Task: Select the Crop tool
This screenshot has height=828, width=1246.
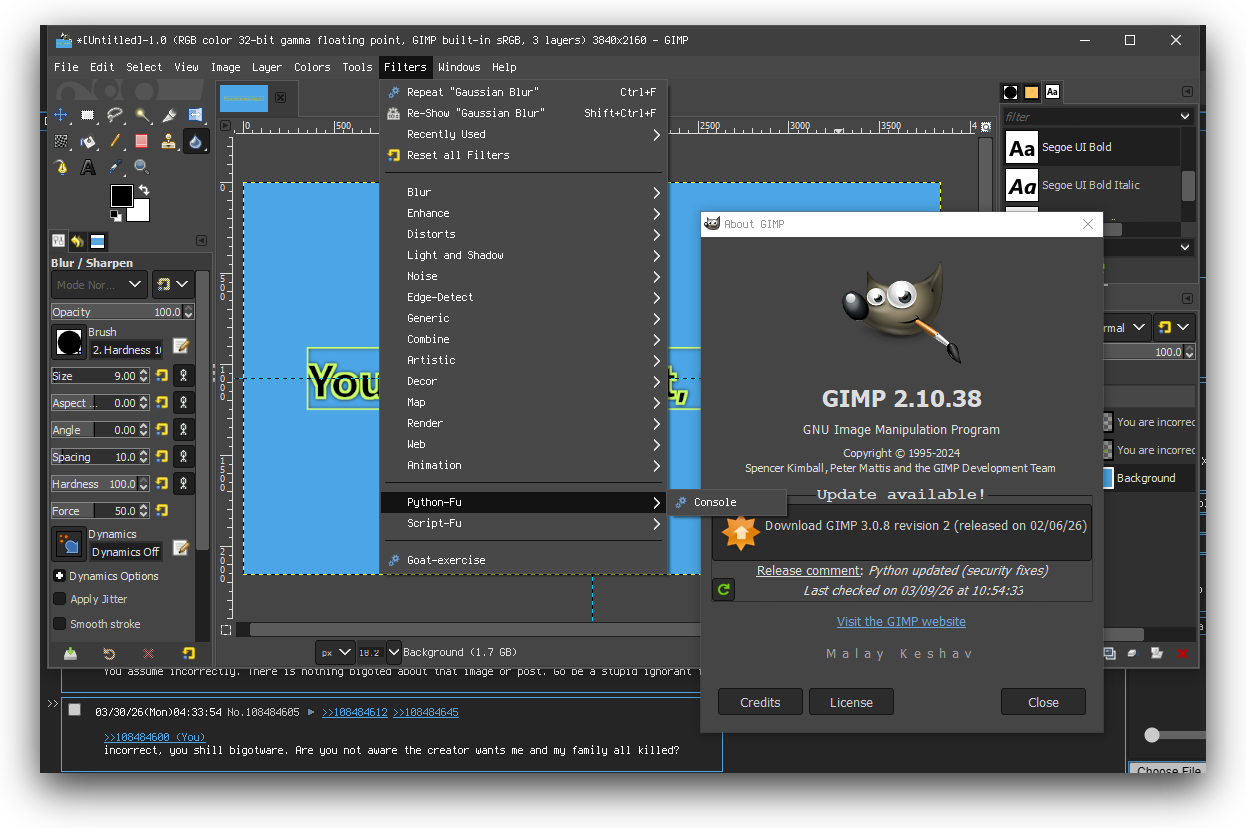Action: (x=169, y=115)
